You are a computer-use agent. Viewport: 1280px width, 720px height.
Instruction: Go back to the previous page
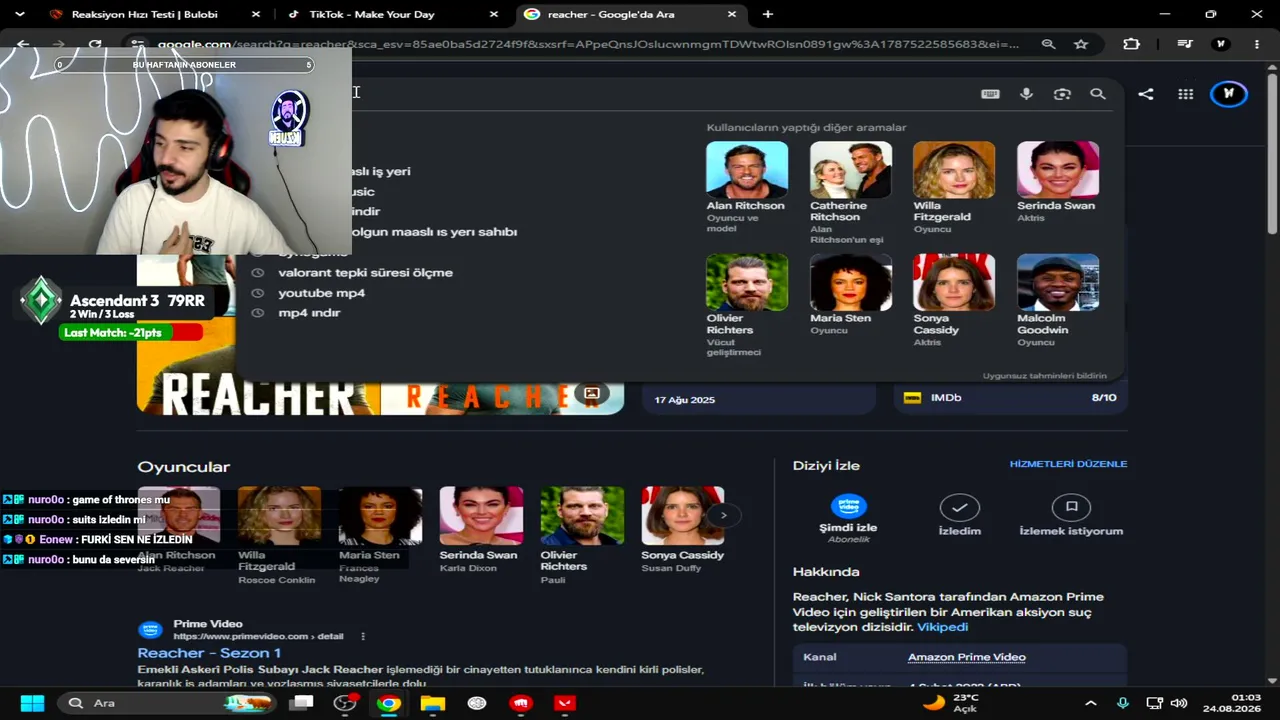click(23, 44)
